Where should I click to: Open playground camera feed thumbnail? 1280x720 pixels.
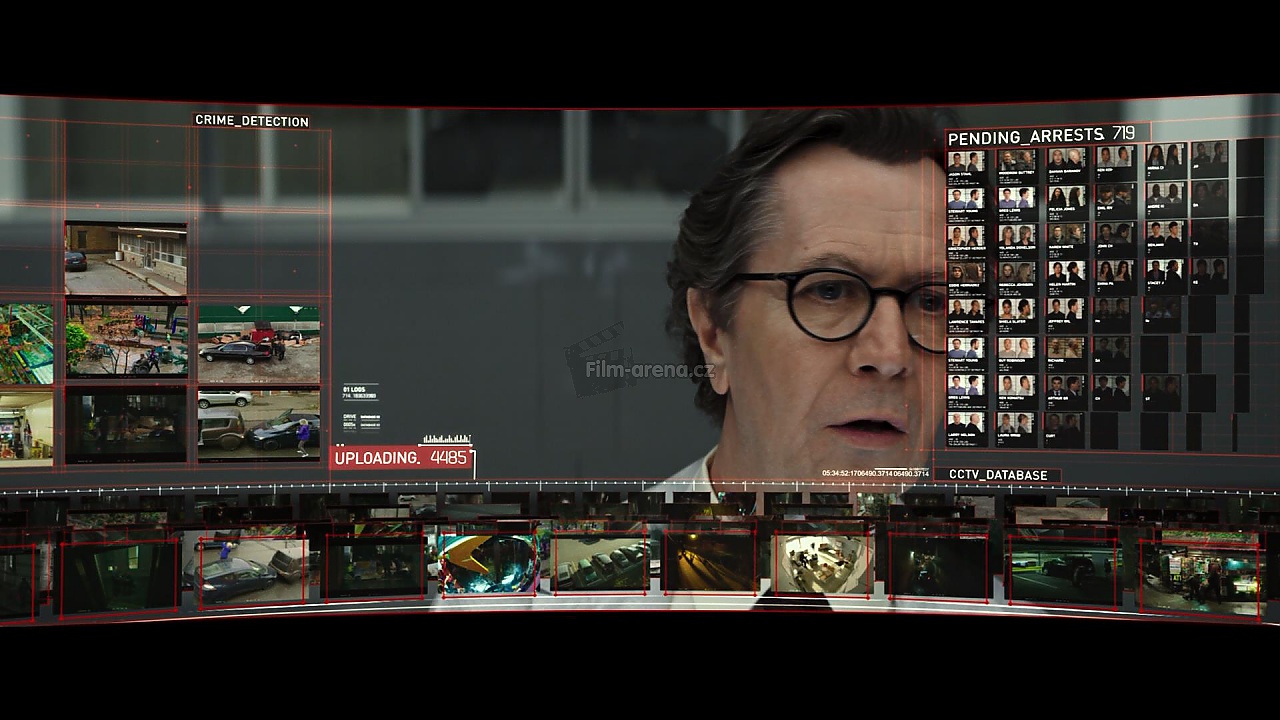(x=126, y=341)
